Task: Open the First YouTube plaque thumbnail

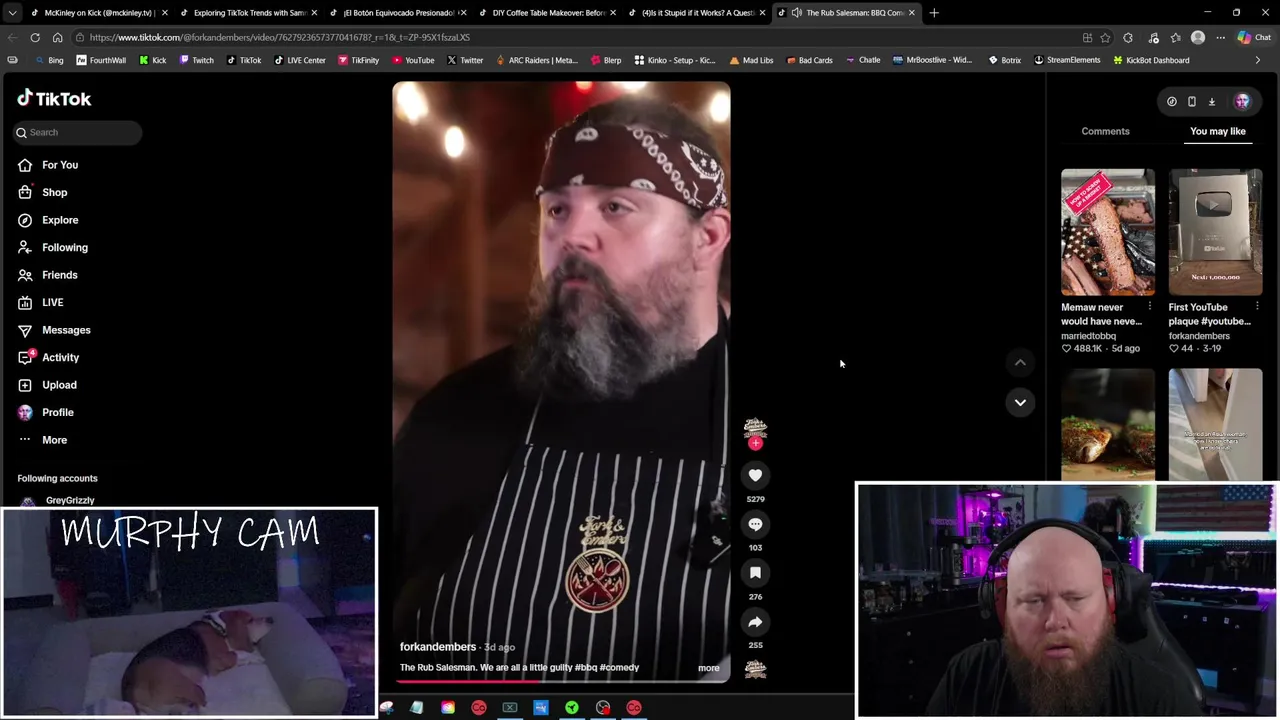Action: tap(1215, 232)
